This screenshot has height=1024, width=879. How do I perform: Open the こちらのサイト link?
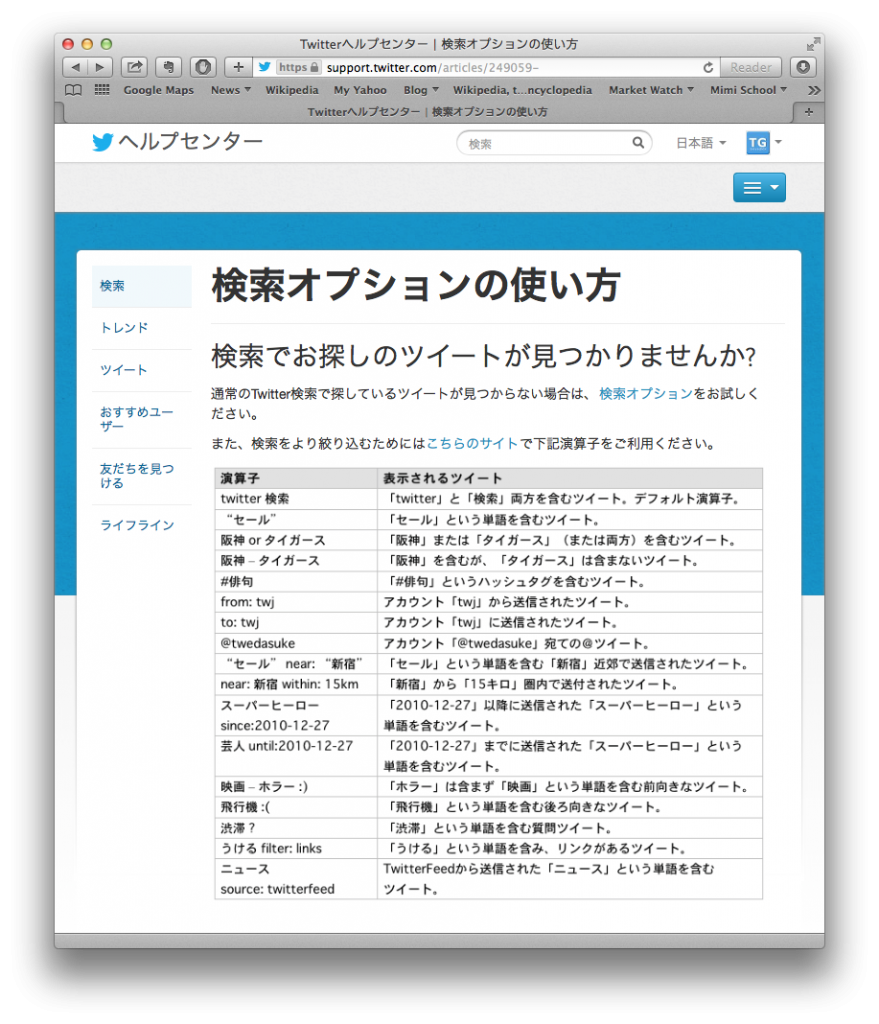pos(472,443)
